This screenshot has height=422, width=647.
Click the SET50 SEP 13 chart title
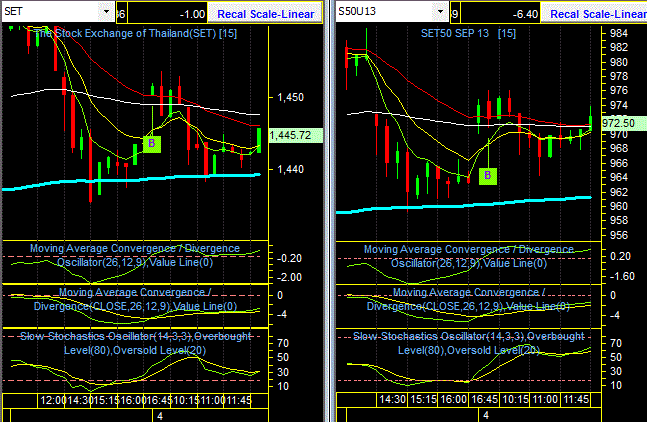[468, 33]
